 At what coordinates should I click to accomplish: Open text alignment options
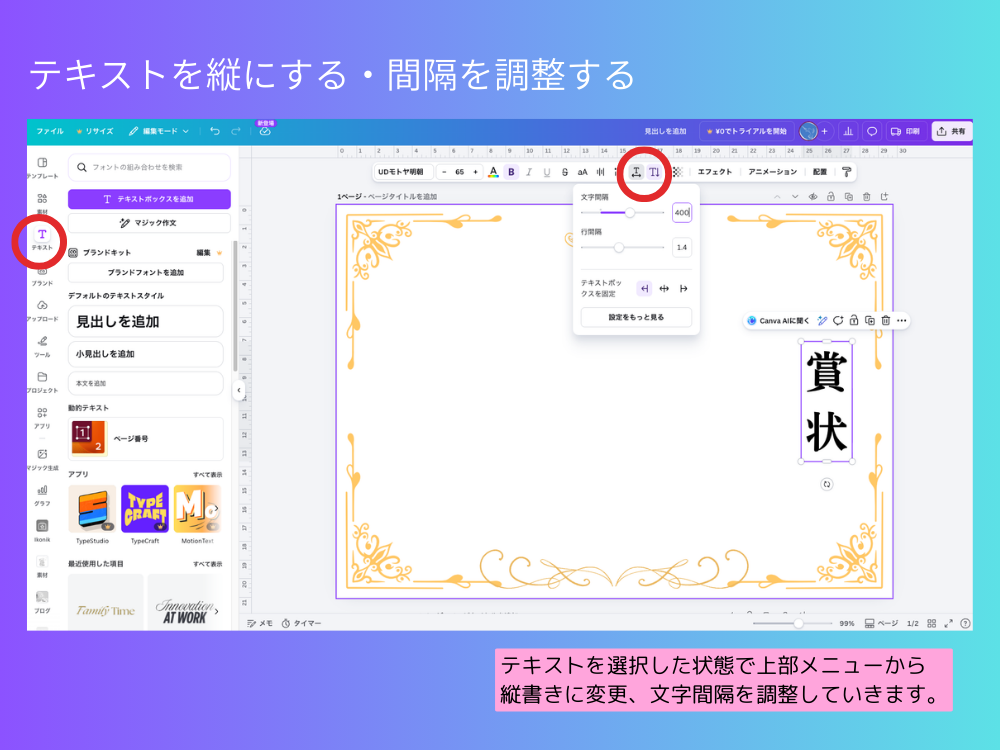click(x=600, y=172)
